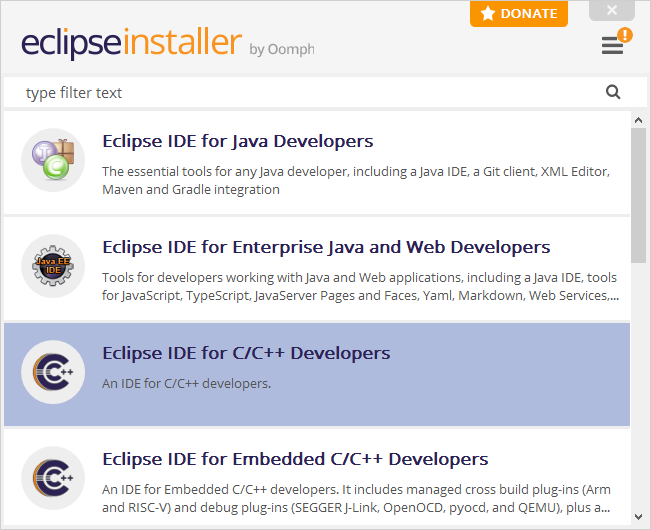The image size is (651, 530).
Task: Click the orange notification exclamation badge
Action: click(x=625, y=35)
